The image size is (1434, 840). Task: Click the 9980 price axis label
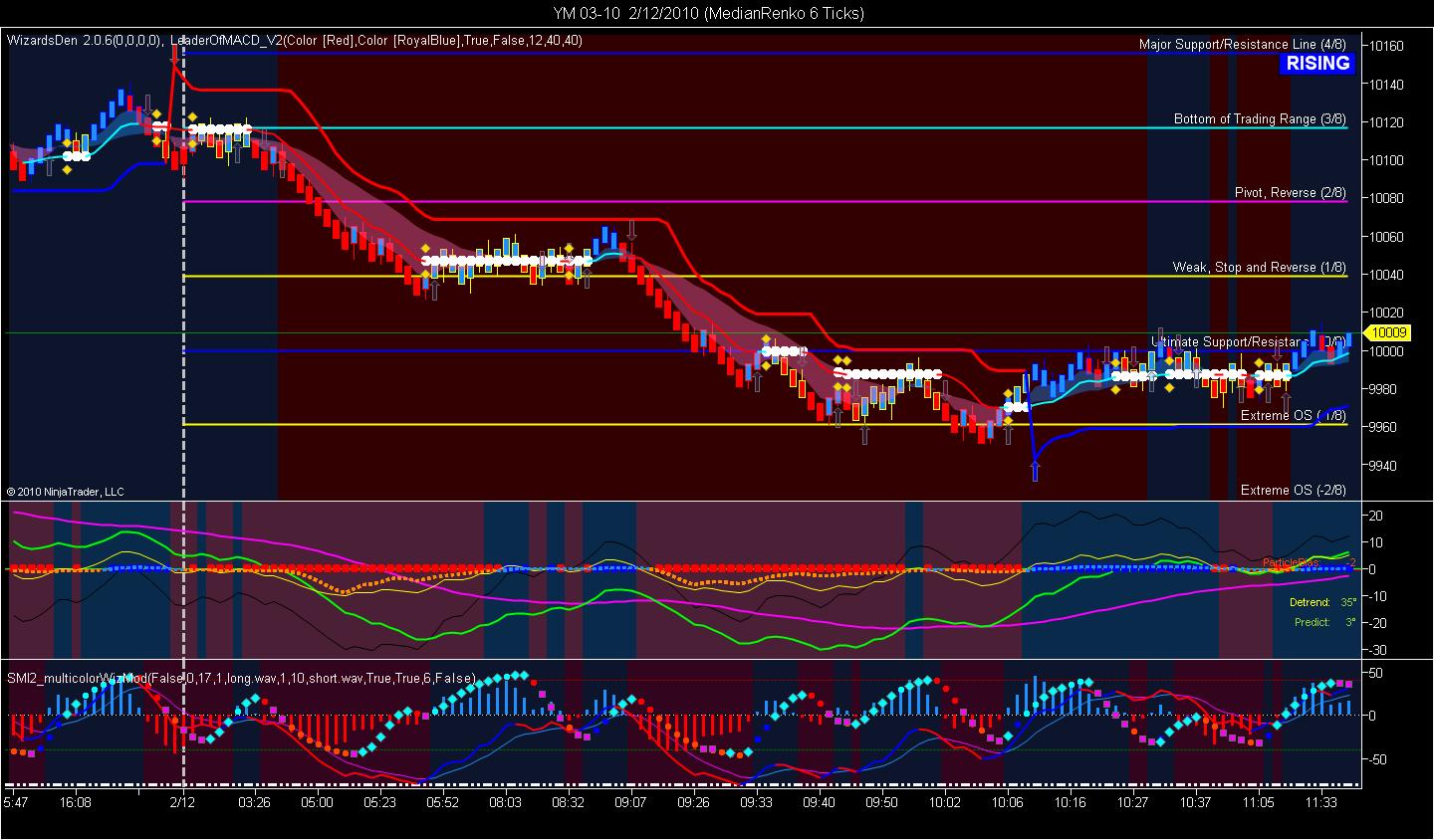[x=1383, y=390]
